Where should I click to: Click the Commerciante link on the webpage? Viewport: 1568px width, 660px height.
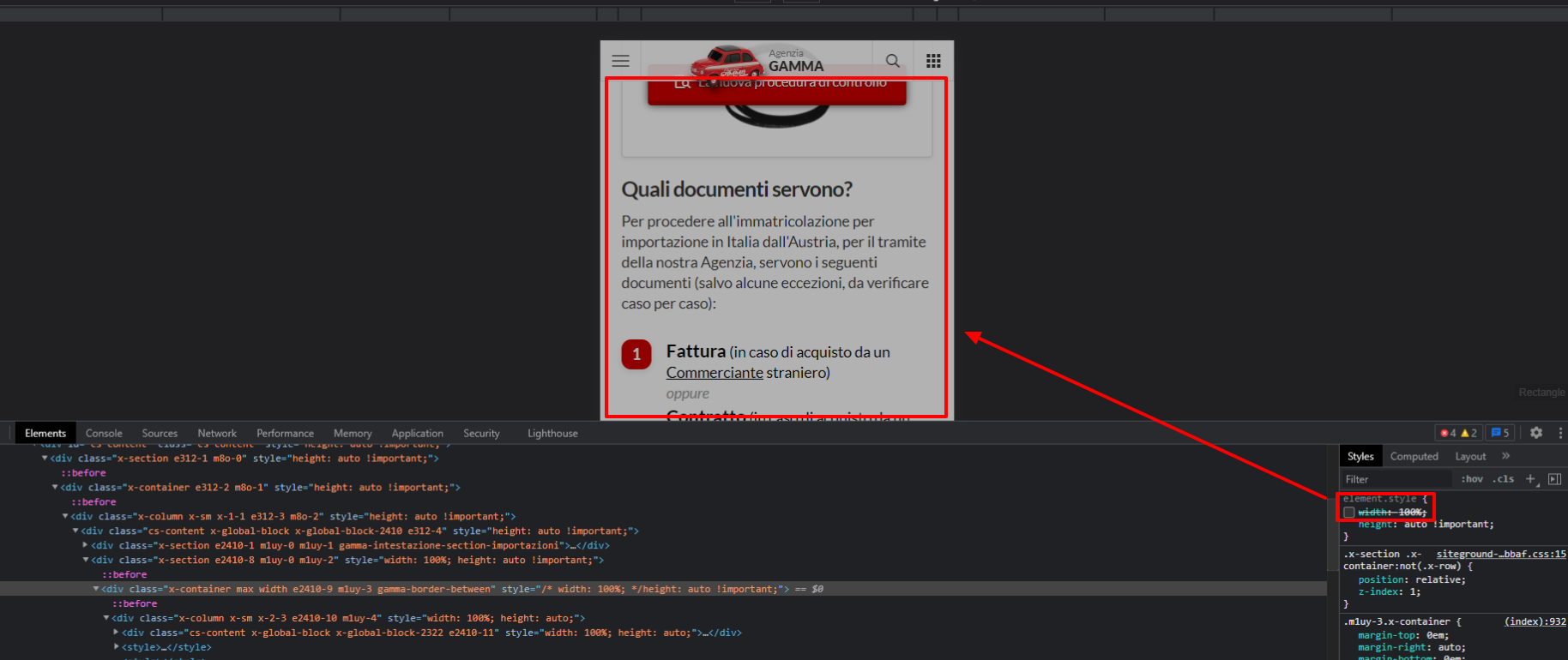[715, 373]
